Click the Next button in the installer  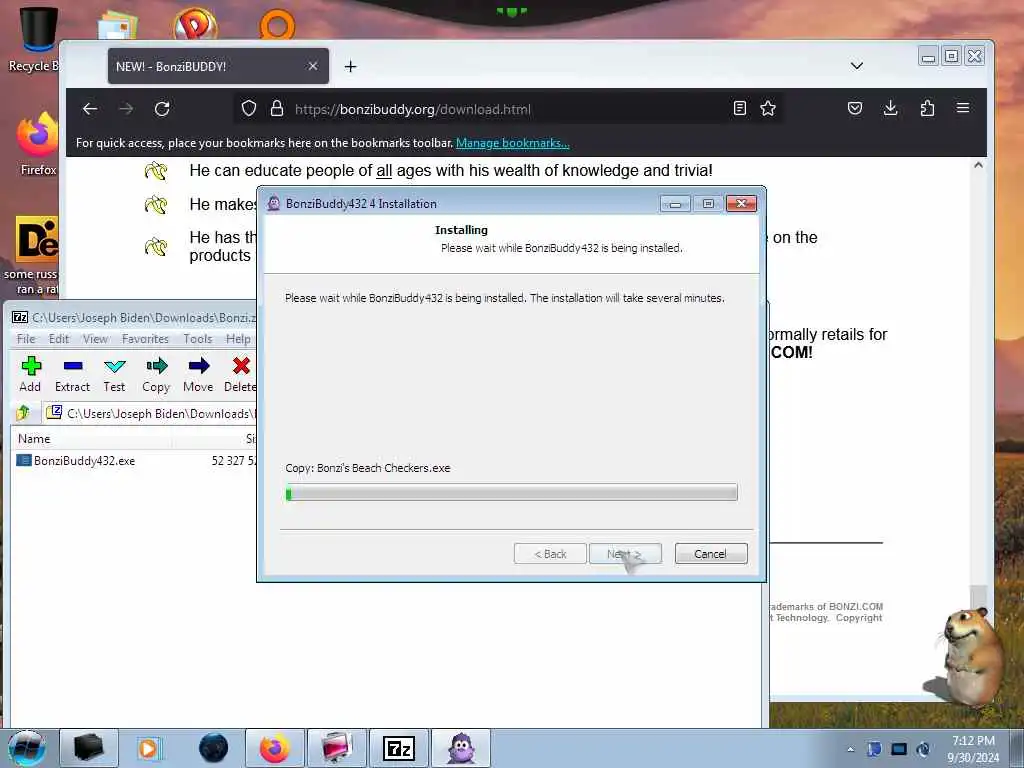click(625, 554)
